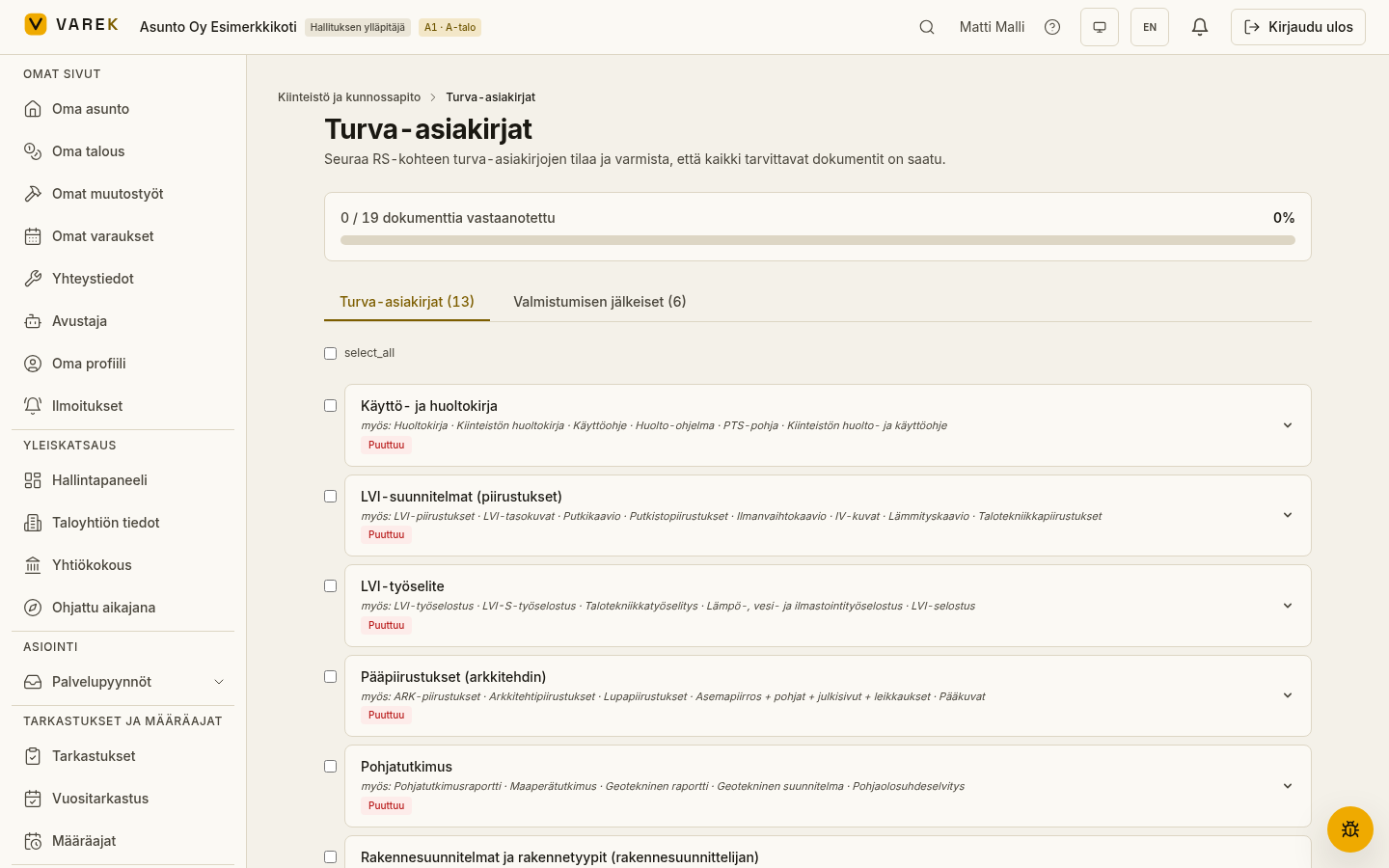The width and height of the screenshot is (1389, 868).
Task: Click the Taloyhtiön tiedot building icon
Action: pyautogui.click(x=33, y=523)
